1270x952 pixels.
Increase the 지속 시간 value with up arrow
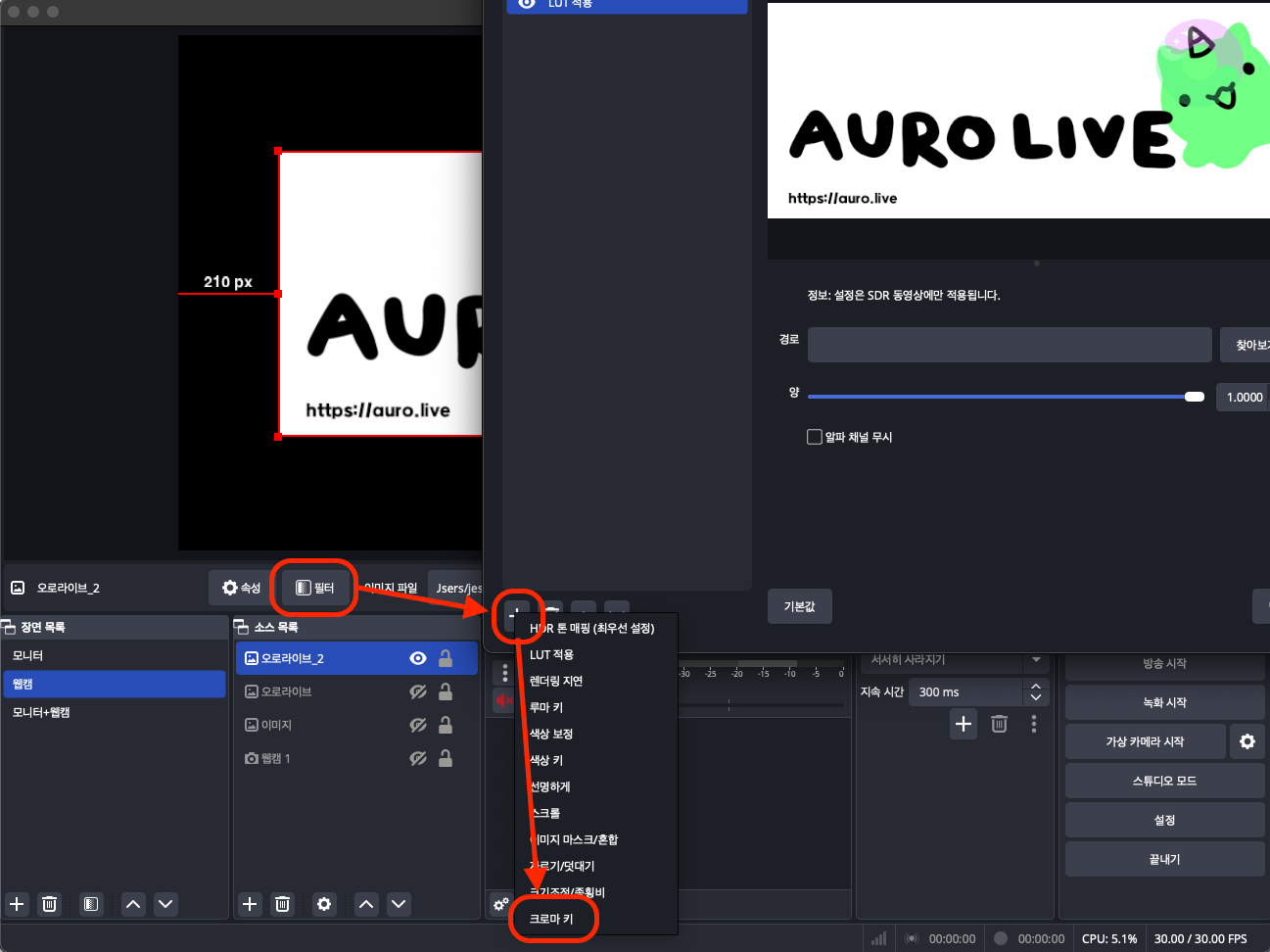(1036, 687)
